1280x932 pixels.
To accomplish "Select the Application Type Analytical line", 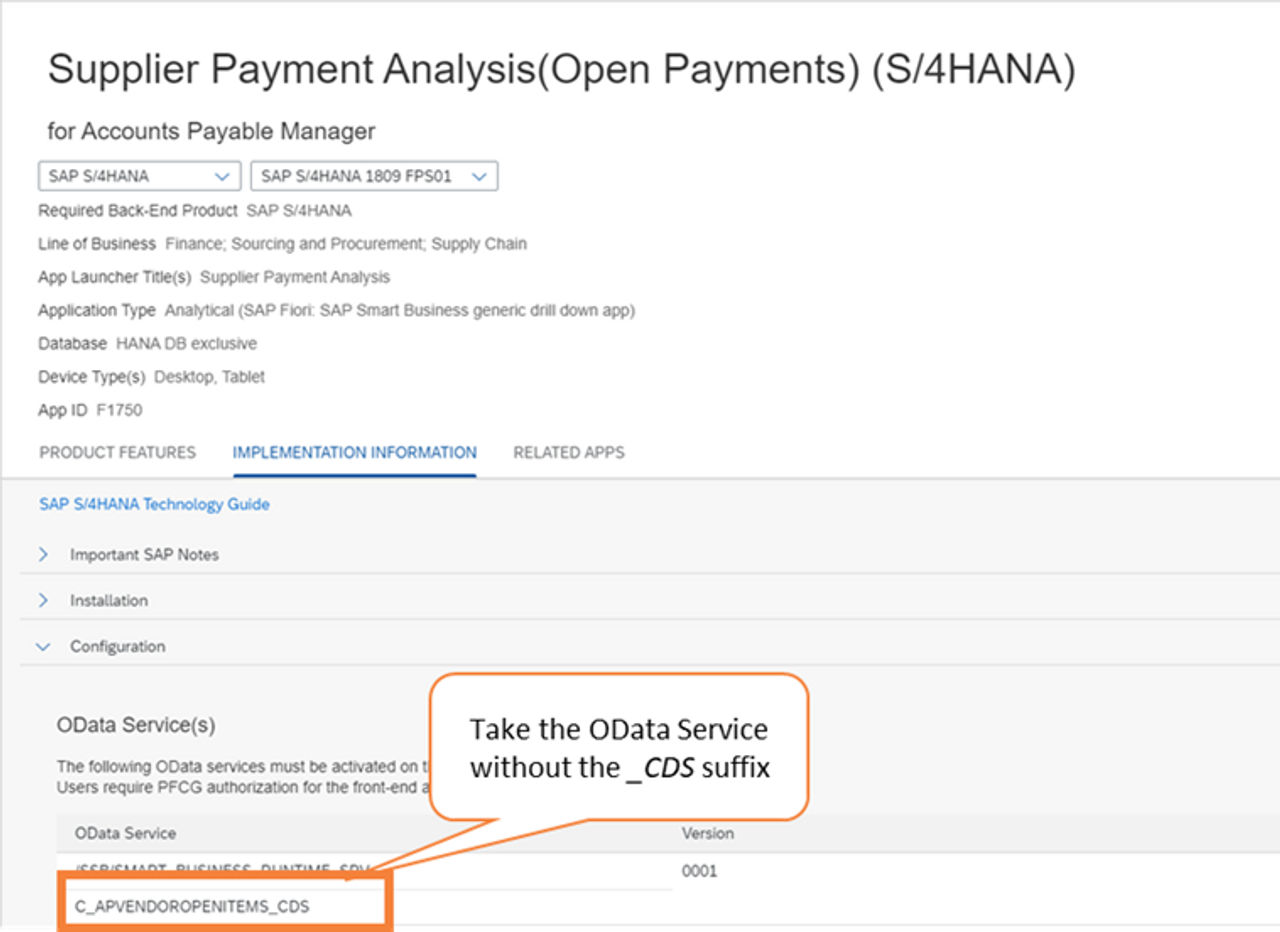I will pos(336,310).
